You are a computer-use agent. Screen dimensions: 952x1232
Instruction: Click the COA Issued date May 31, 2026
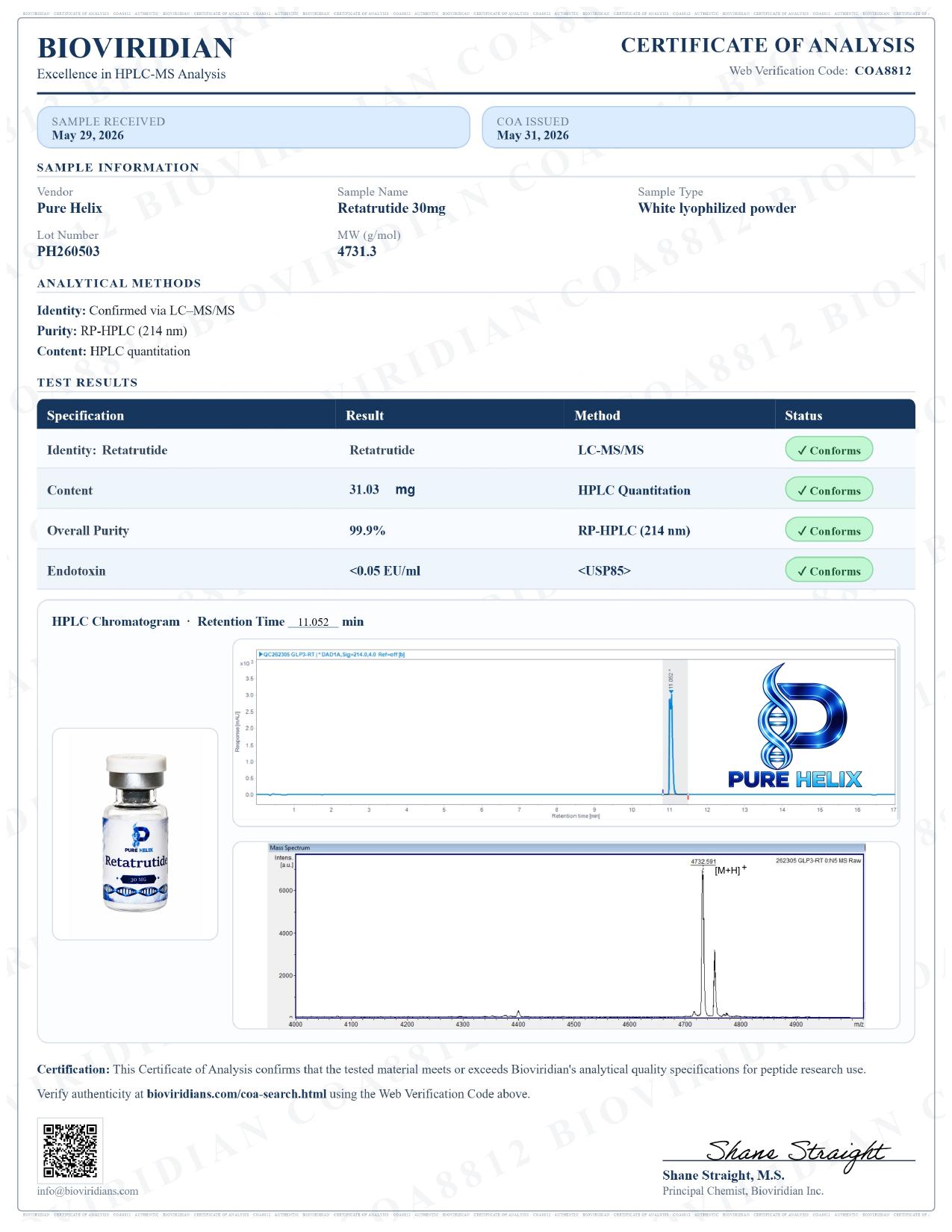pyautogui.click(x=532, y=135)
